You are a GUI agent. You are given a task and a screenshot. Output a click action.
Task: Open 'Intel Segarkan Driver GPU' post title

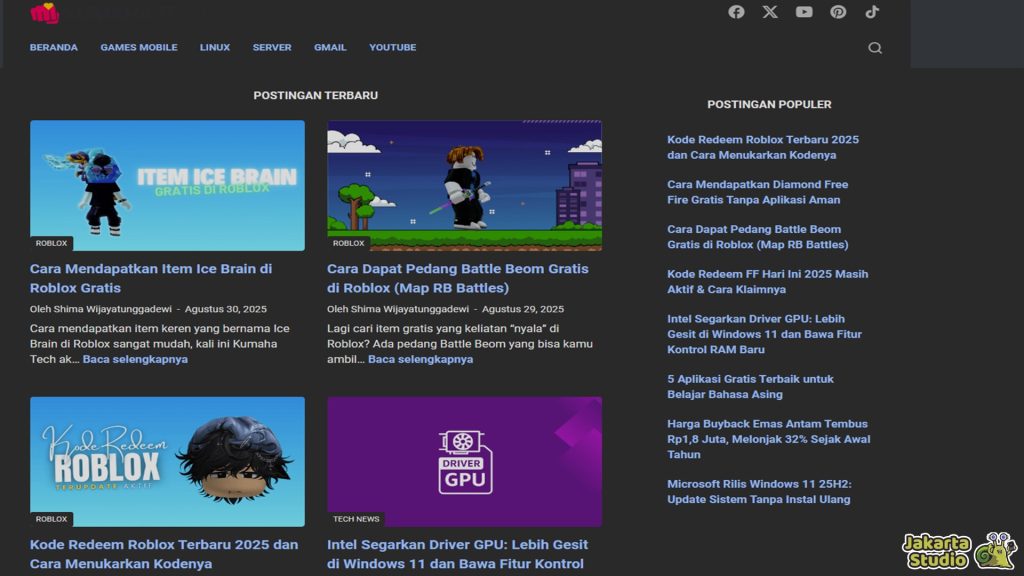coord(457,554)
